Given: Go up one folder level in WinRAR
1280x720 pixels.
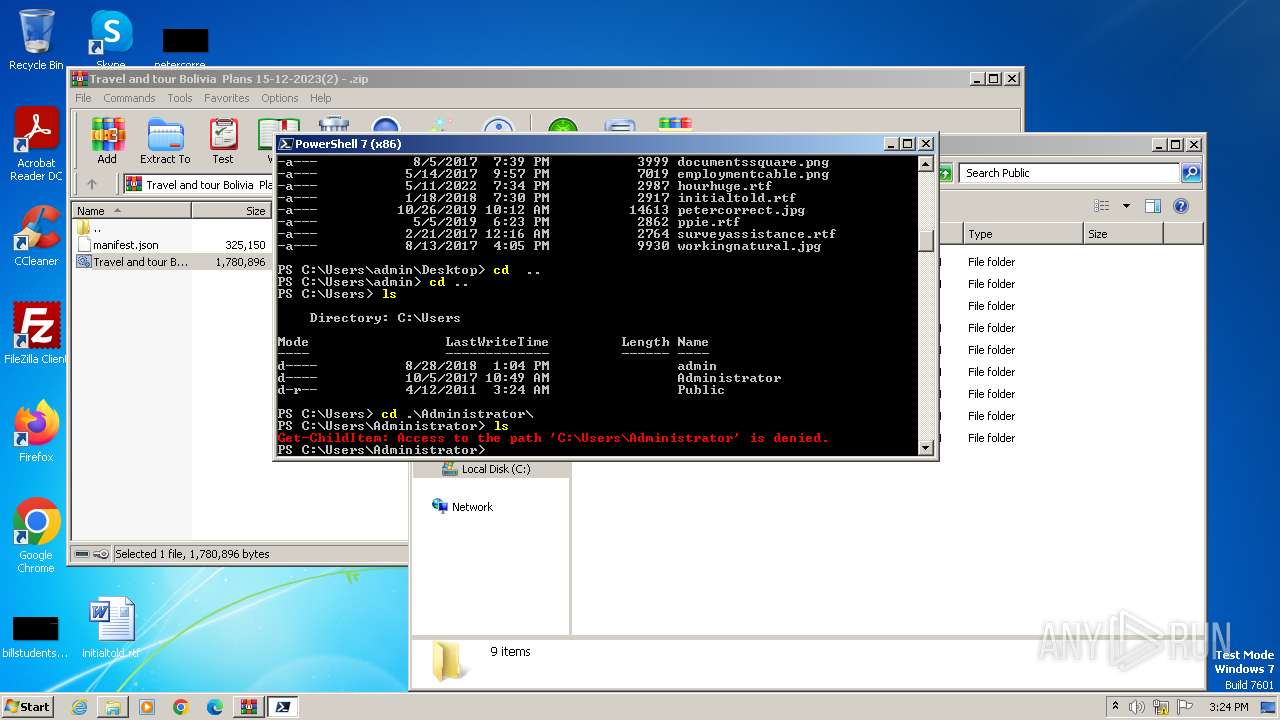Looking at the screenshot, I should (x=92, y=184).
